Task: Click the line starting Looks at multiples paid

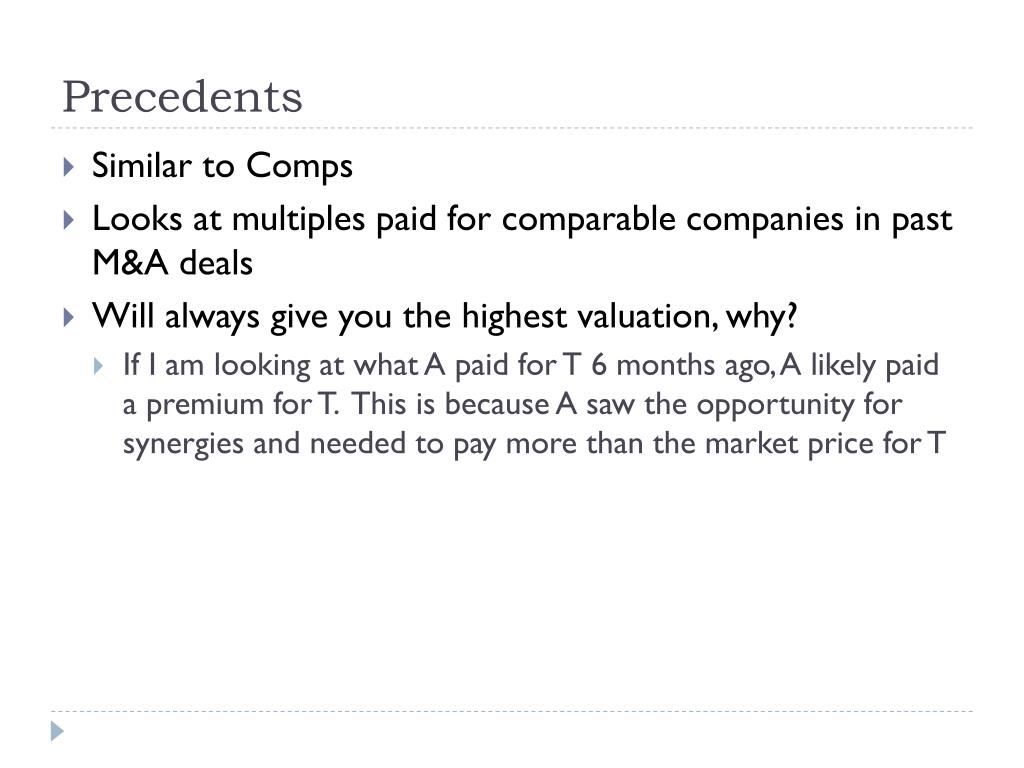Action: point(522,219)
